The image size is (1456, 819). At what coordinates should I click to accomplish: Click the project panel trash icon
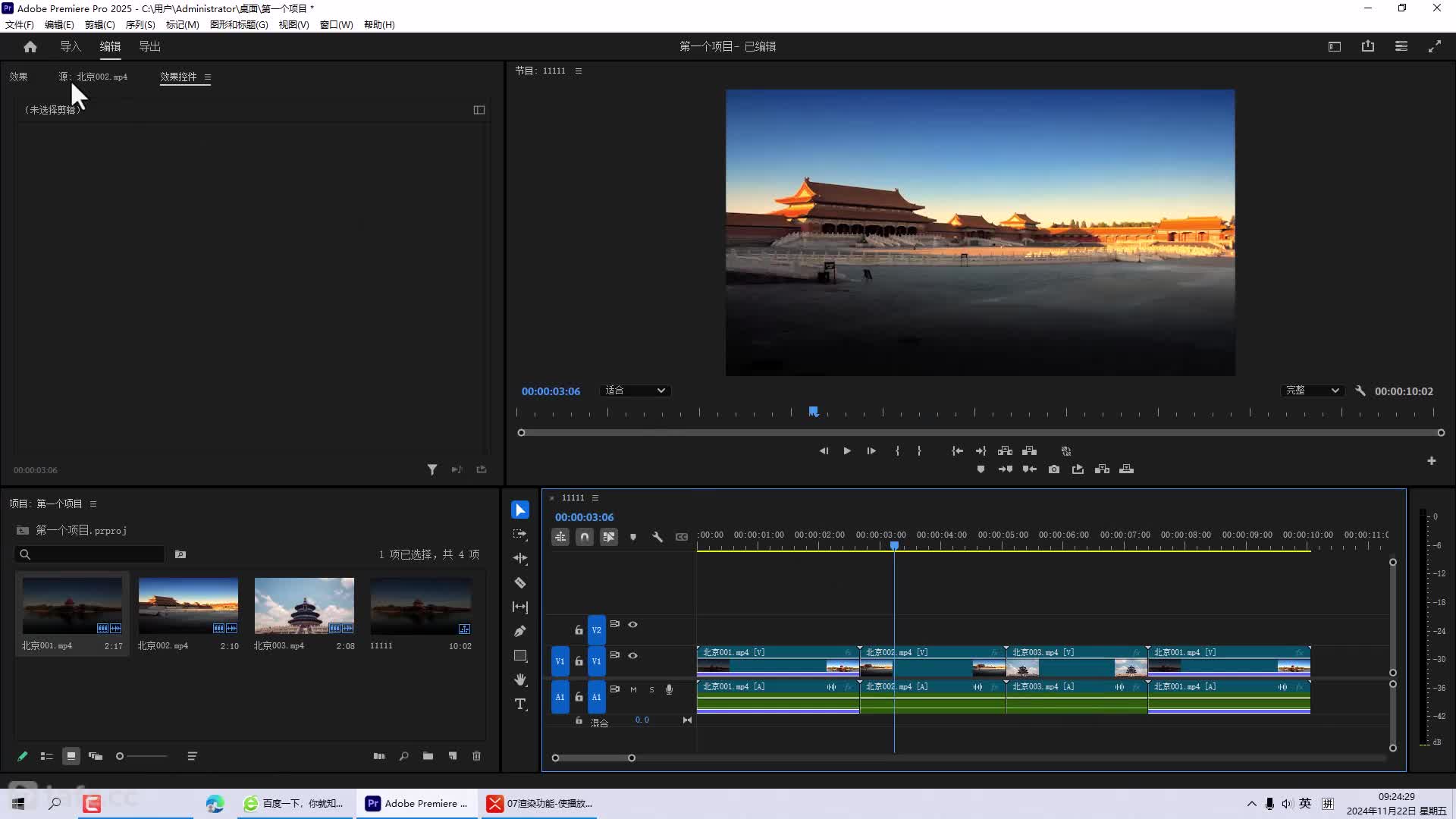[477, 756]
